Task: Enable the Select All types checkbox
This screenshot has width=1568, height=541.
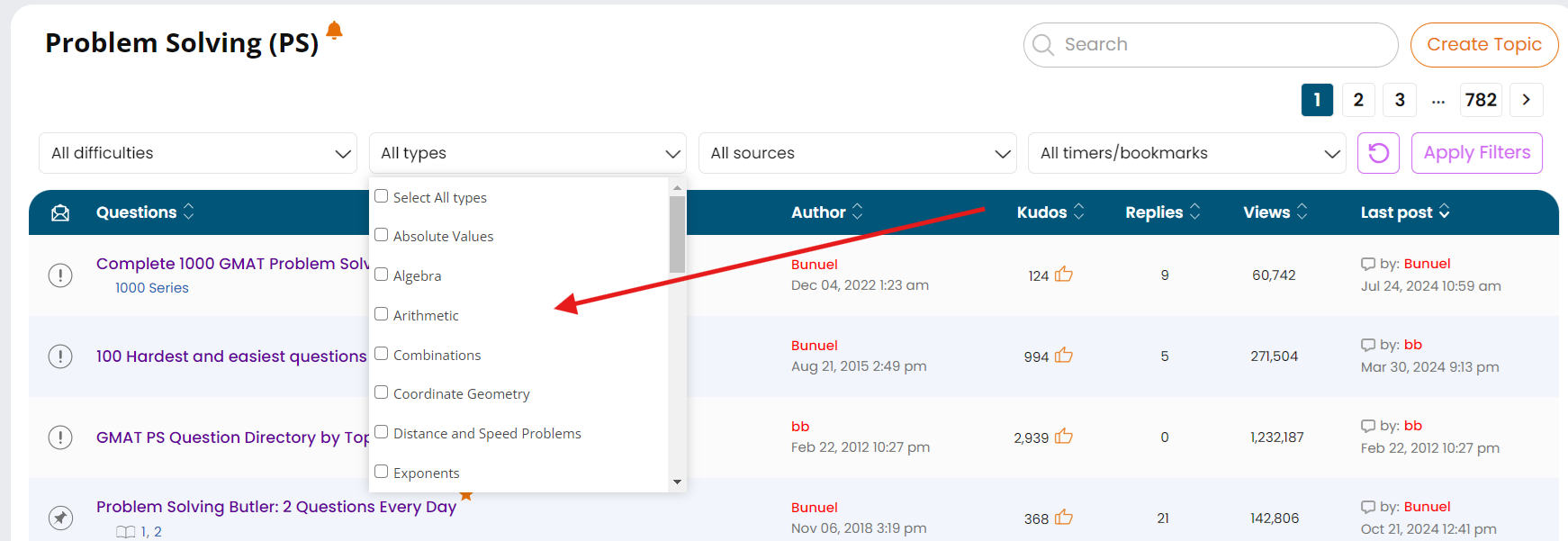Action: coord(382,196)
